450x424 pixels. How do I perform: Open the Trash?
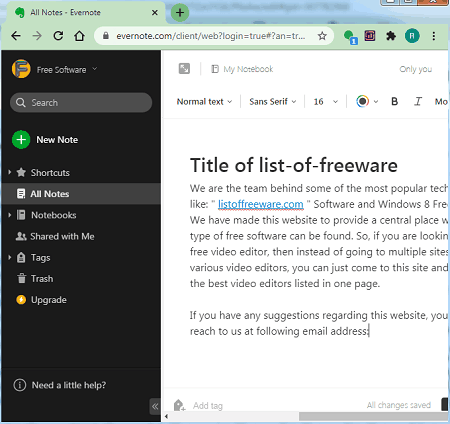pos(35,278)
